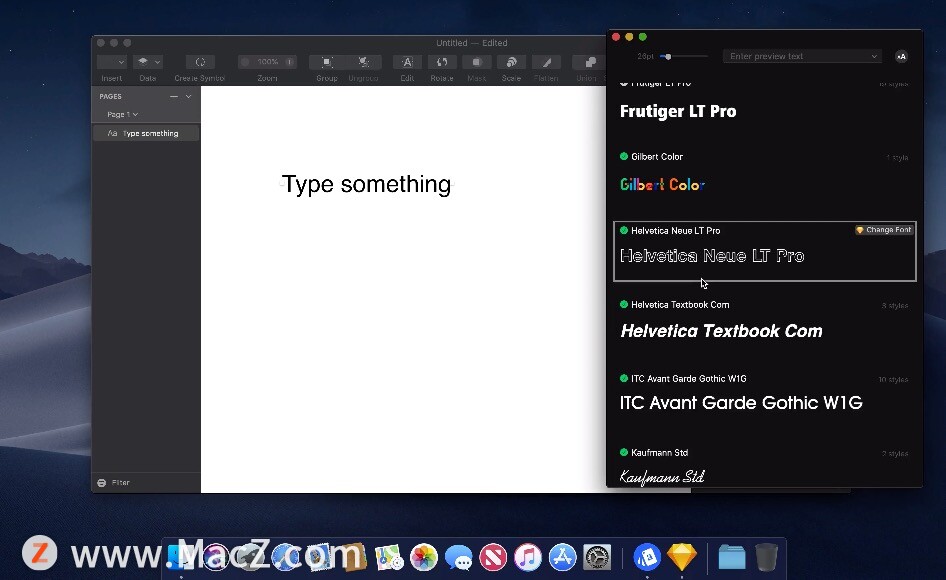Click the Frutiger LT Pro font preview
Viewport: 946px width, 580px height.
click(678, 111)
